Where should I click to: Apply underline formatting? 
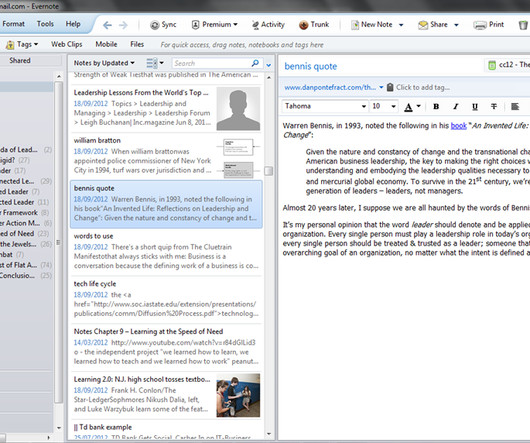point(475,106)
